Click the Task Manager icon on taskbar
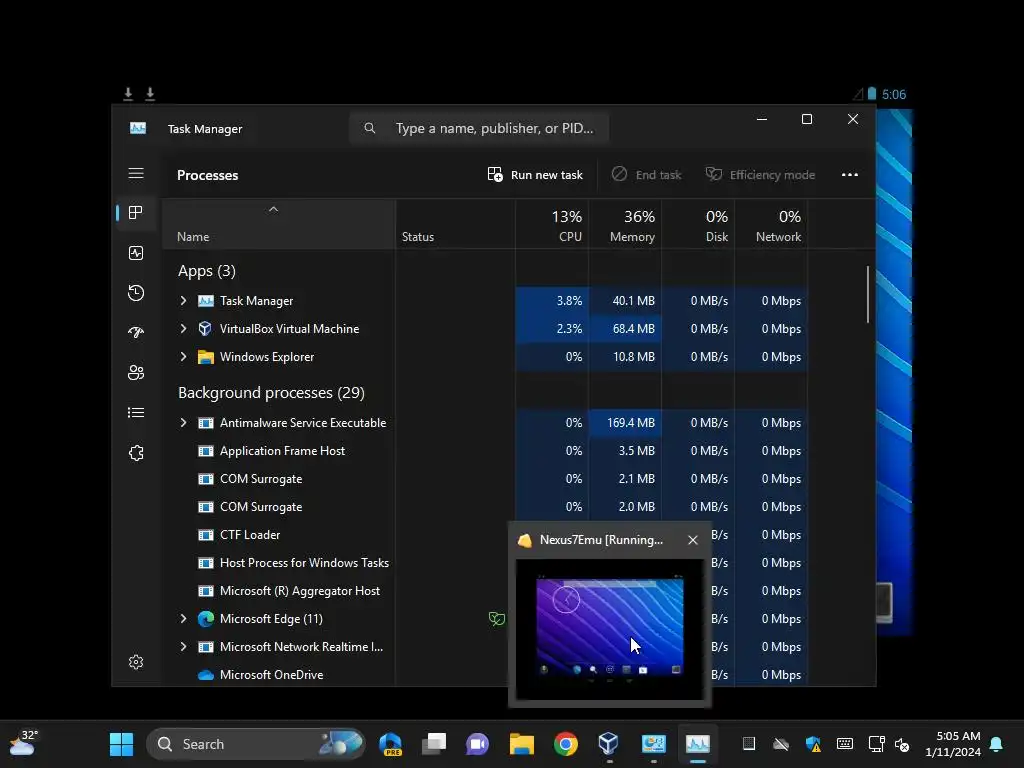Viewport: 1024px width, 768px height. [x=697, y=744]
